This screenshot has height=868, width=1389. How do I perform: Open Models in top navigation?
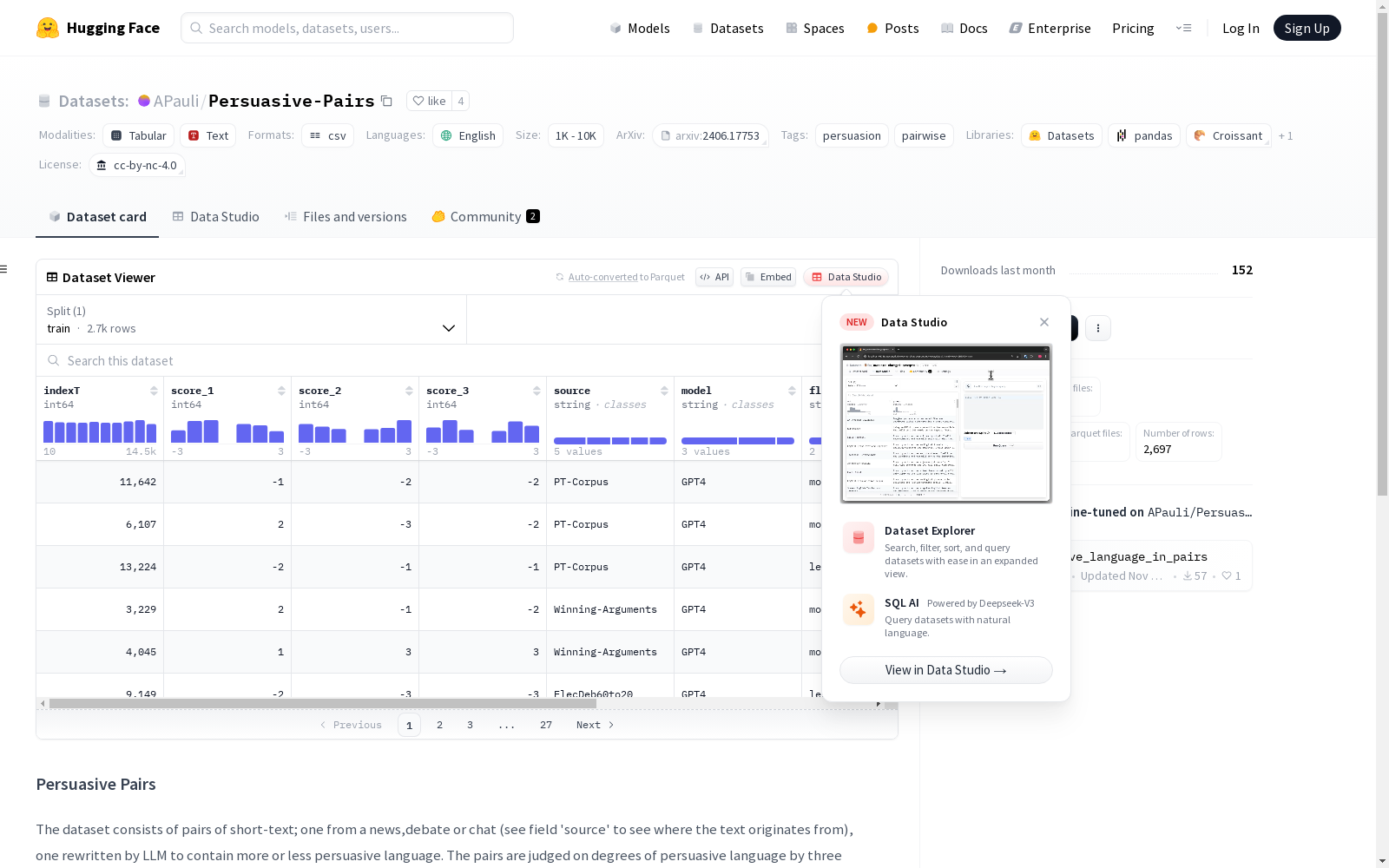(x=640, y=28)
